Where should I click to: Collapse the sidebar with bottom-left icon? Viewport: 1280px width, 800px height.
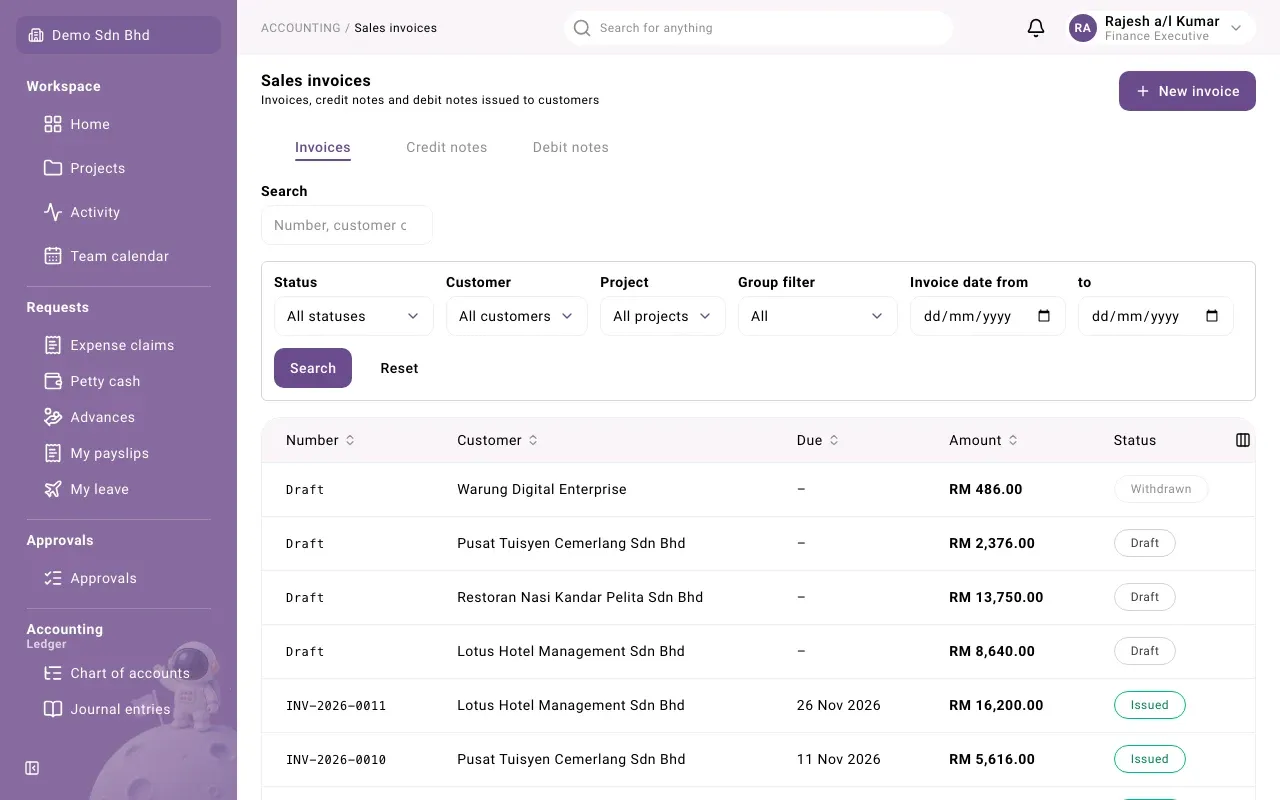click(x=32, y=768)
